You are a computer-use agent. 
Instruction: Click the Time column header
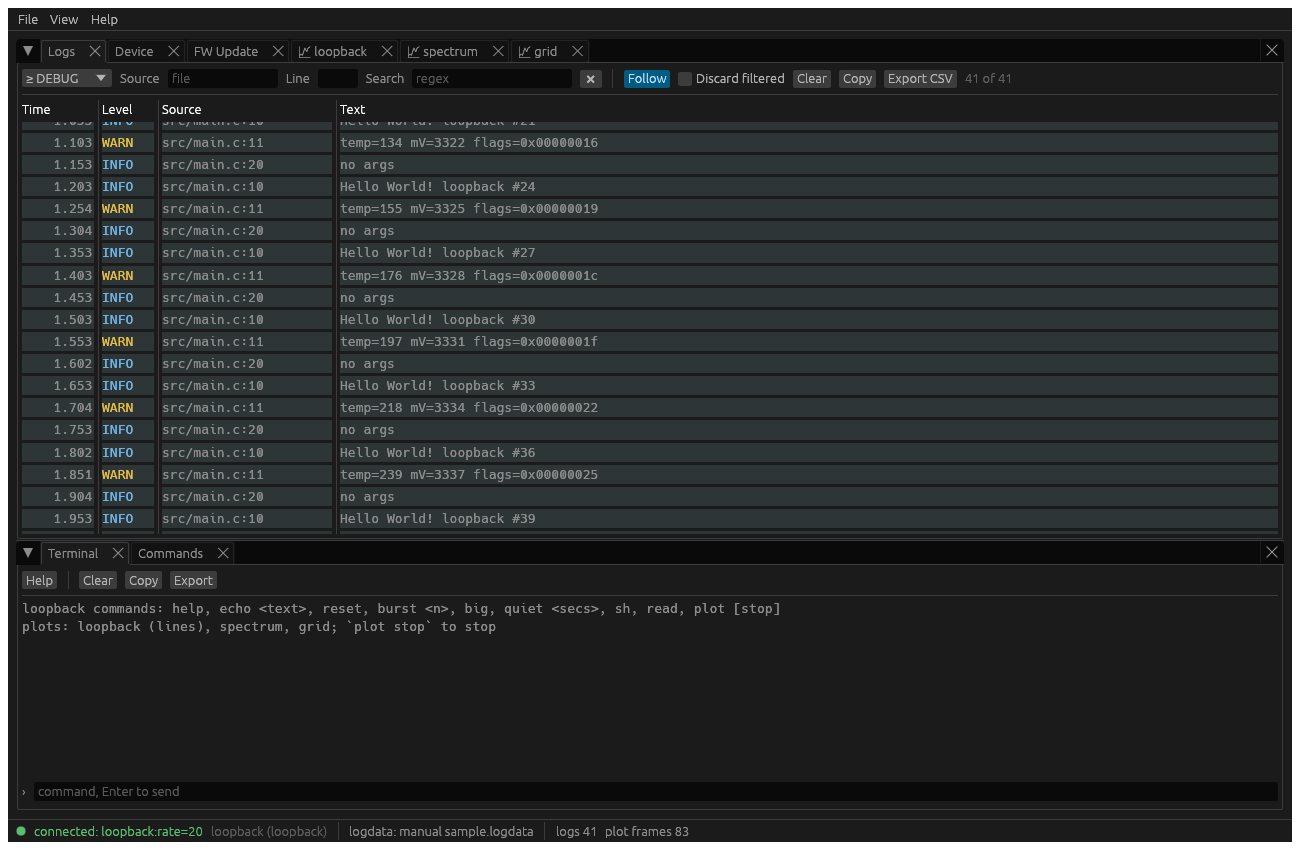coord(36,110)
